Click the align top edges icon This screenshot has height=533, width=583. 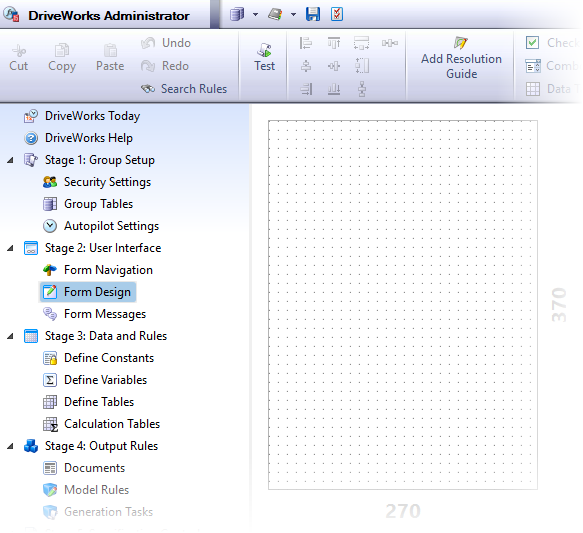click(334, 43)
